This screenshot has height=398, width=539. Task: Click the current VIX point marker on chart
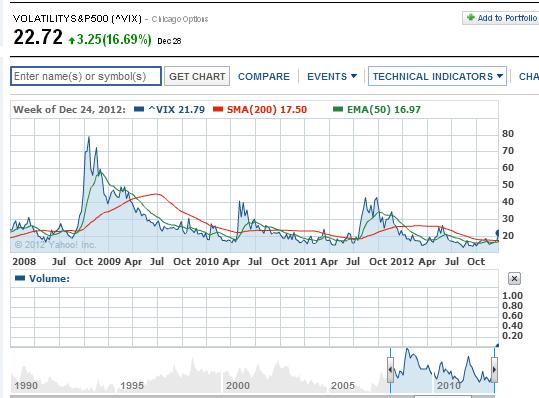point(497,233)
